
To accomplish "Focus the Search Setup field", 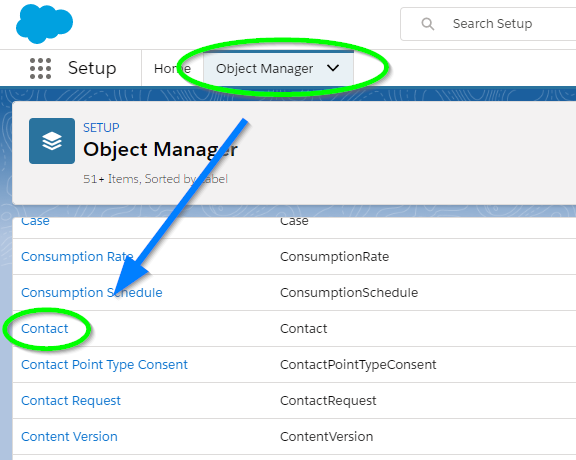I will tap(489, 24).
